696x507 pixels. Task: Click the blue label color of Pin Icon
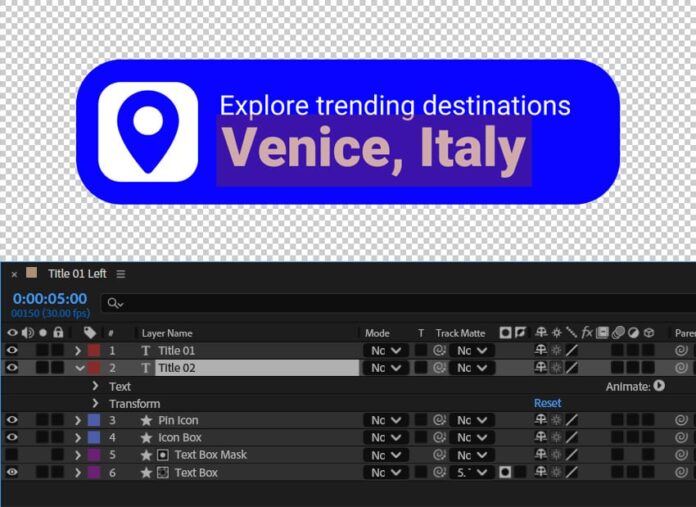94,420
